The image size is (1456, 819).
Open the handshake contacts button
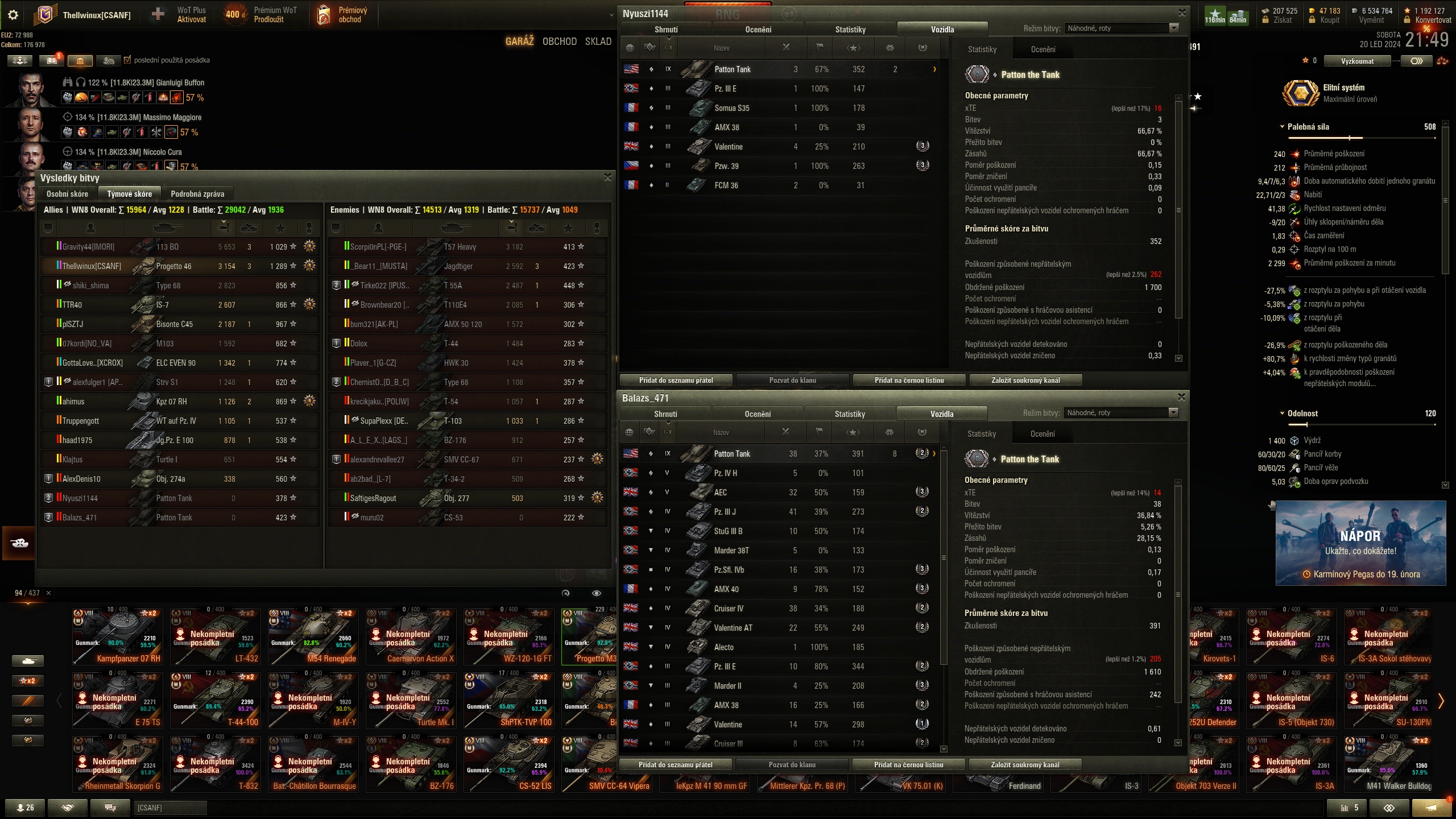[68, 807]
